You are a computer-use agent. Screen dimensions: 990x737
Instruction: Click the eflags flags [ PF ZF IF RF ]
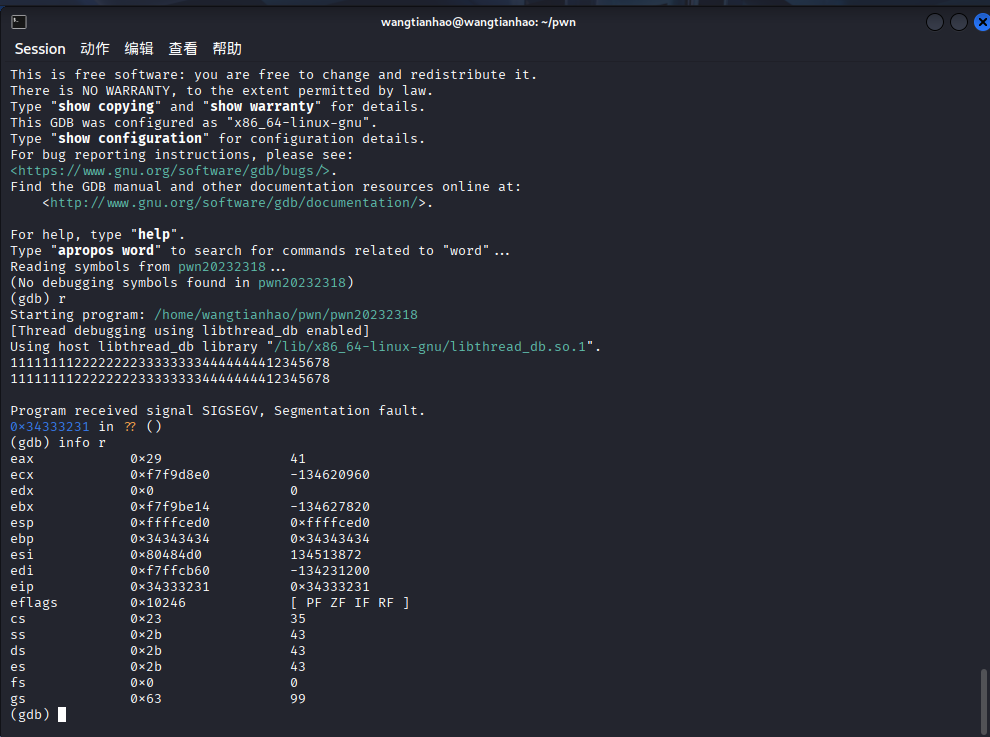(x=350, y=602)
